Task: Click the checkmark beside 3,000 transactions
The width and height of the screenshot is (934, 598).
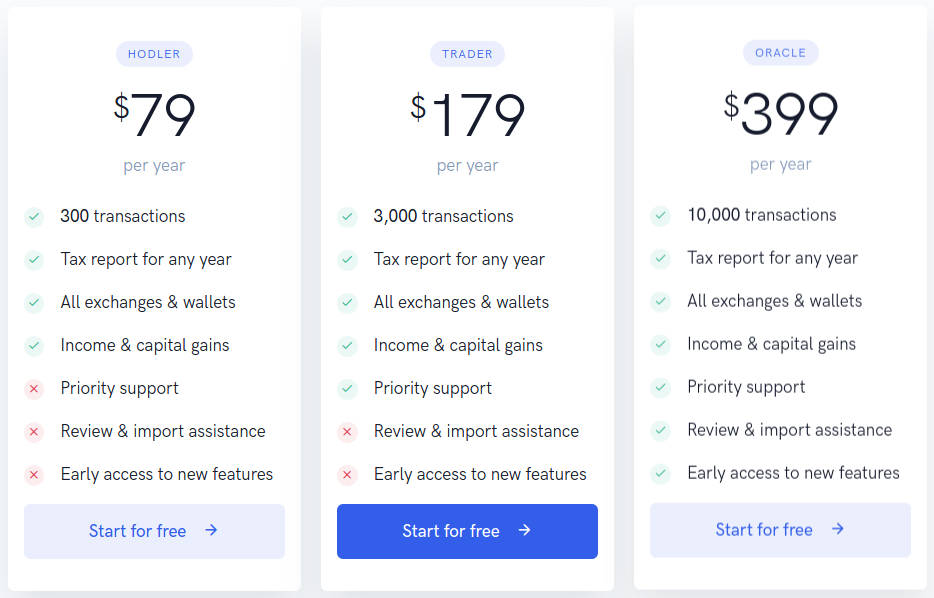Action: tap(347, 216)
